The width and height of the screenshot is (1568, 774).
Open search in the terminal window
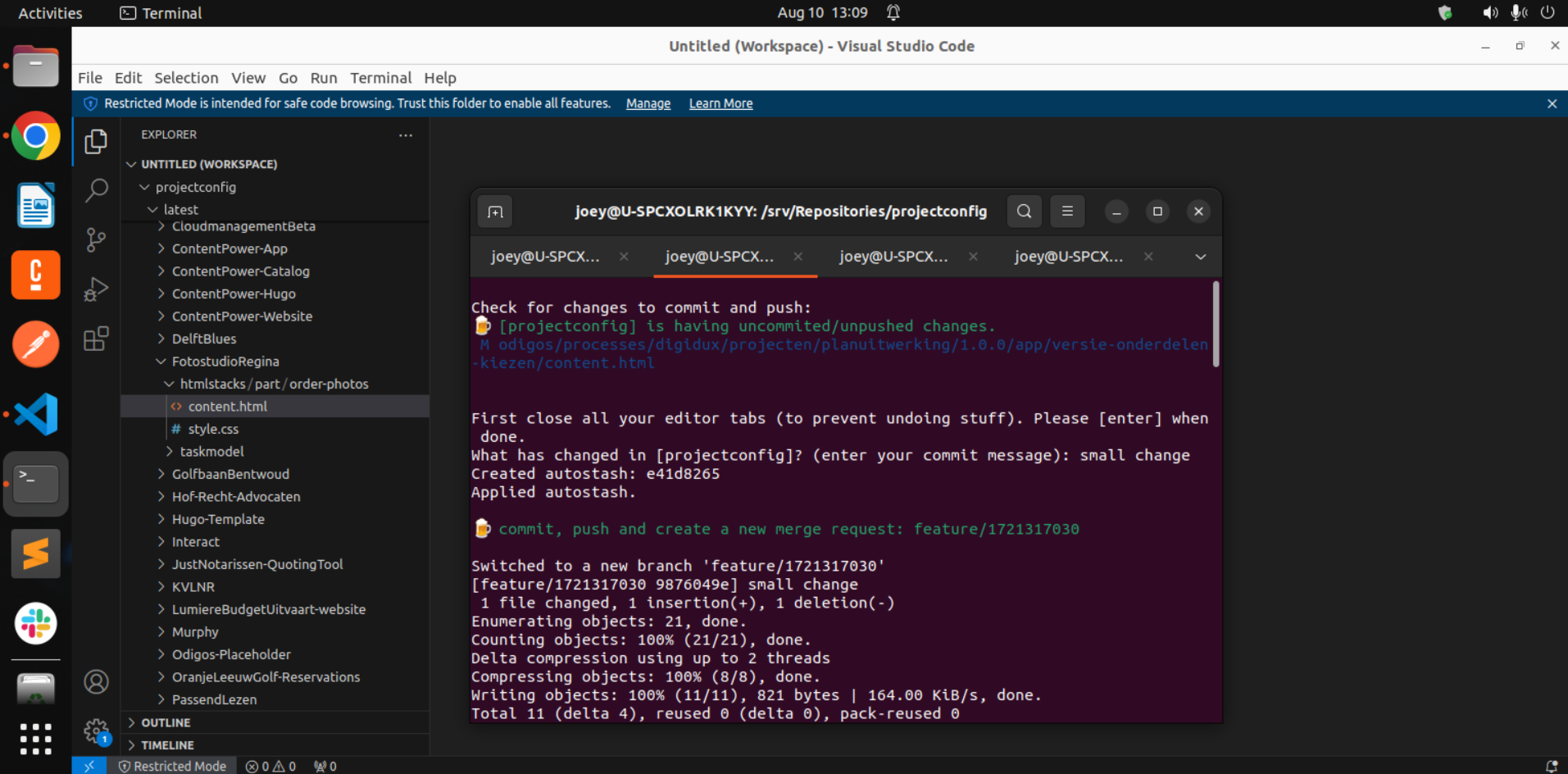point(1025,212)
